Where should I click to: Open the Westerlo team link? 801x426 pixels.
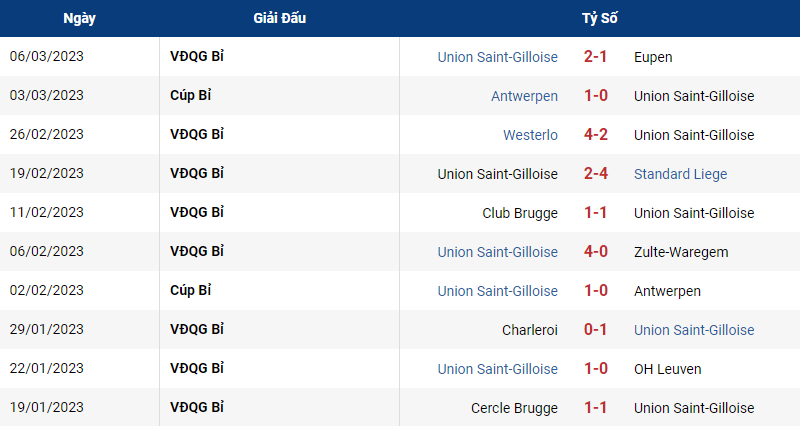click(530, 135)
